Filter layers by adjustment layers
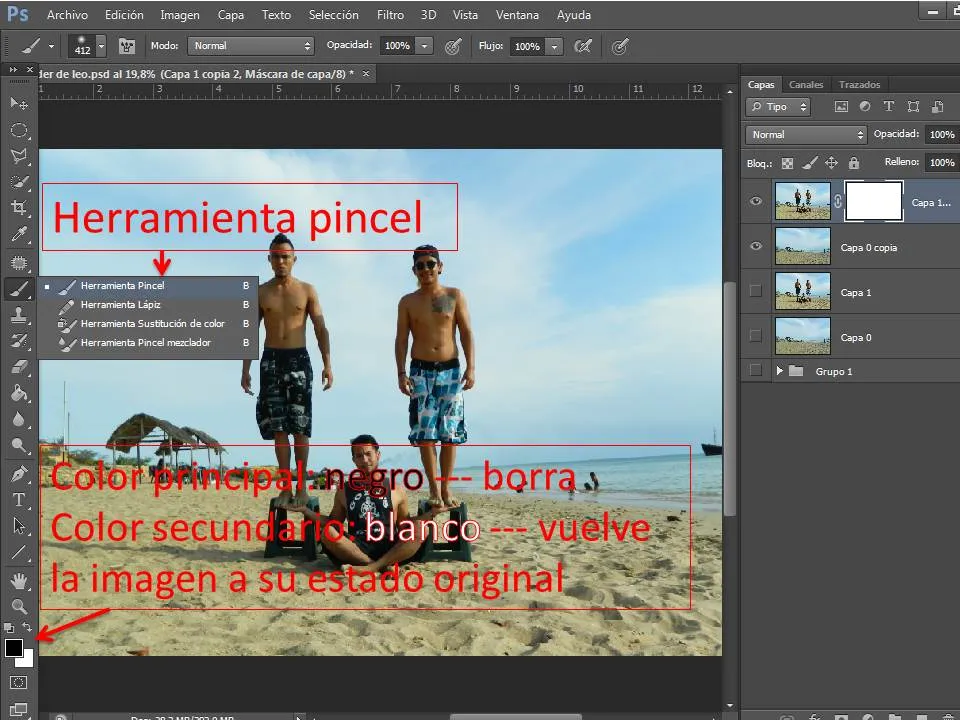 pos(865,107)
